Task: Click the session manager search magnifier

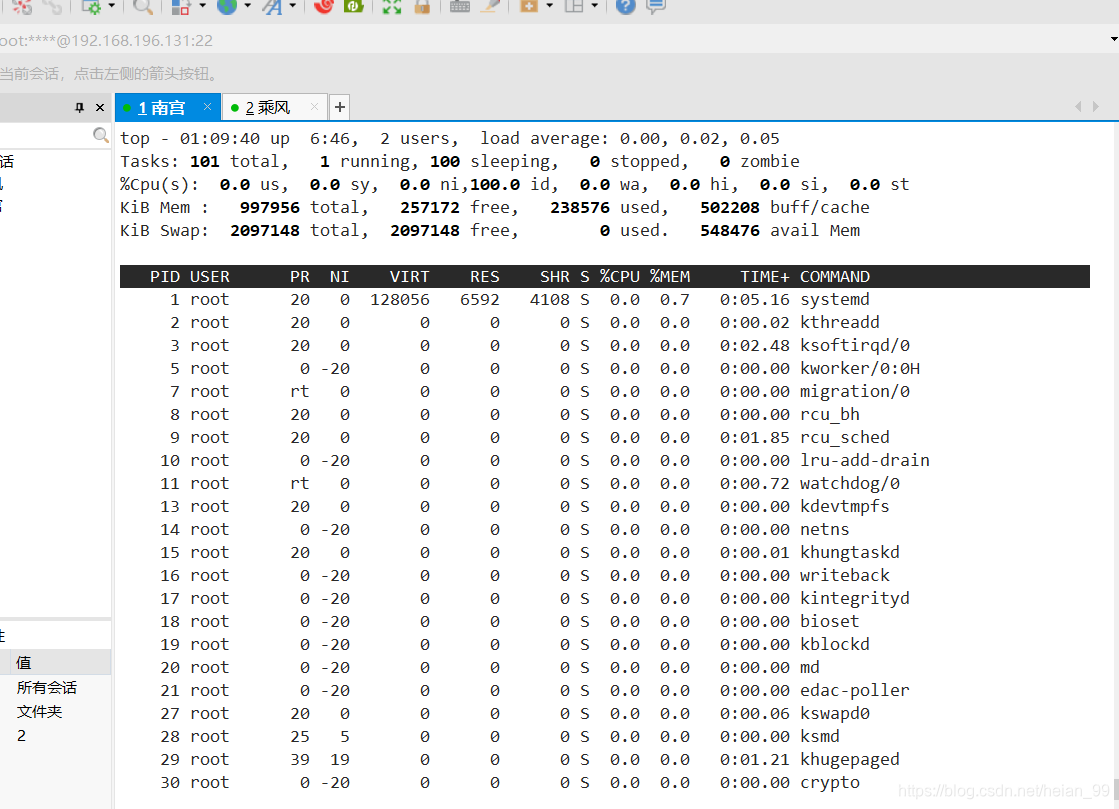Action: (101, 136)
